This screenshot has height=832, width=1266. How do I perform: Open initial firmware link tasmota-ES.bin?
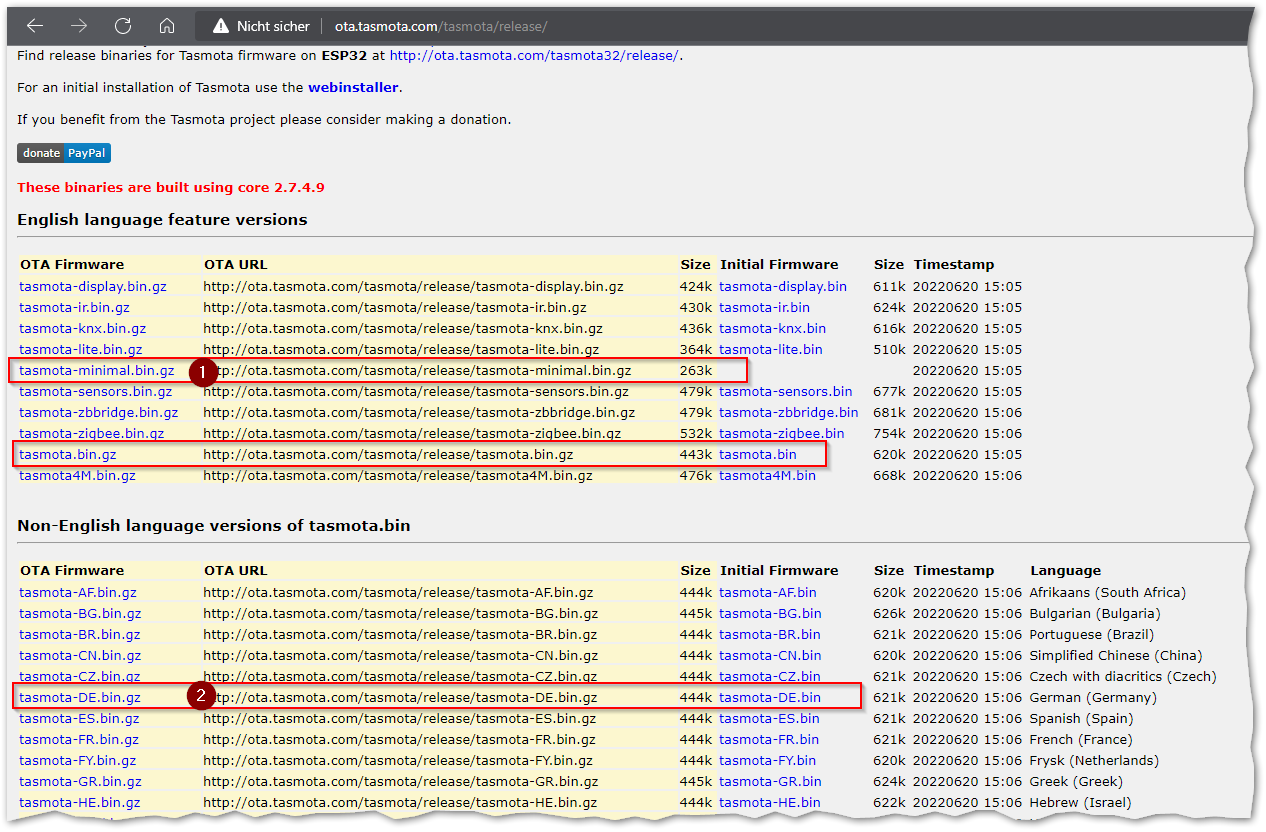point(769,719)
